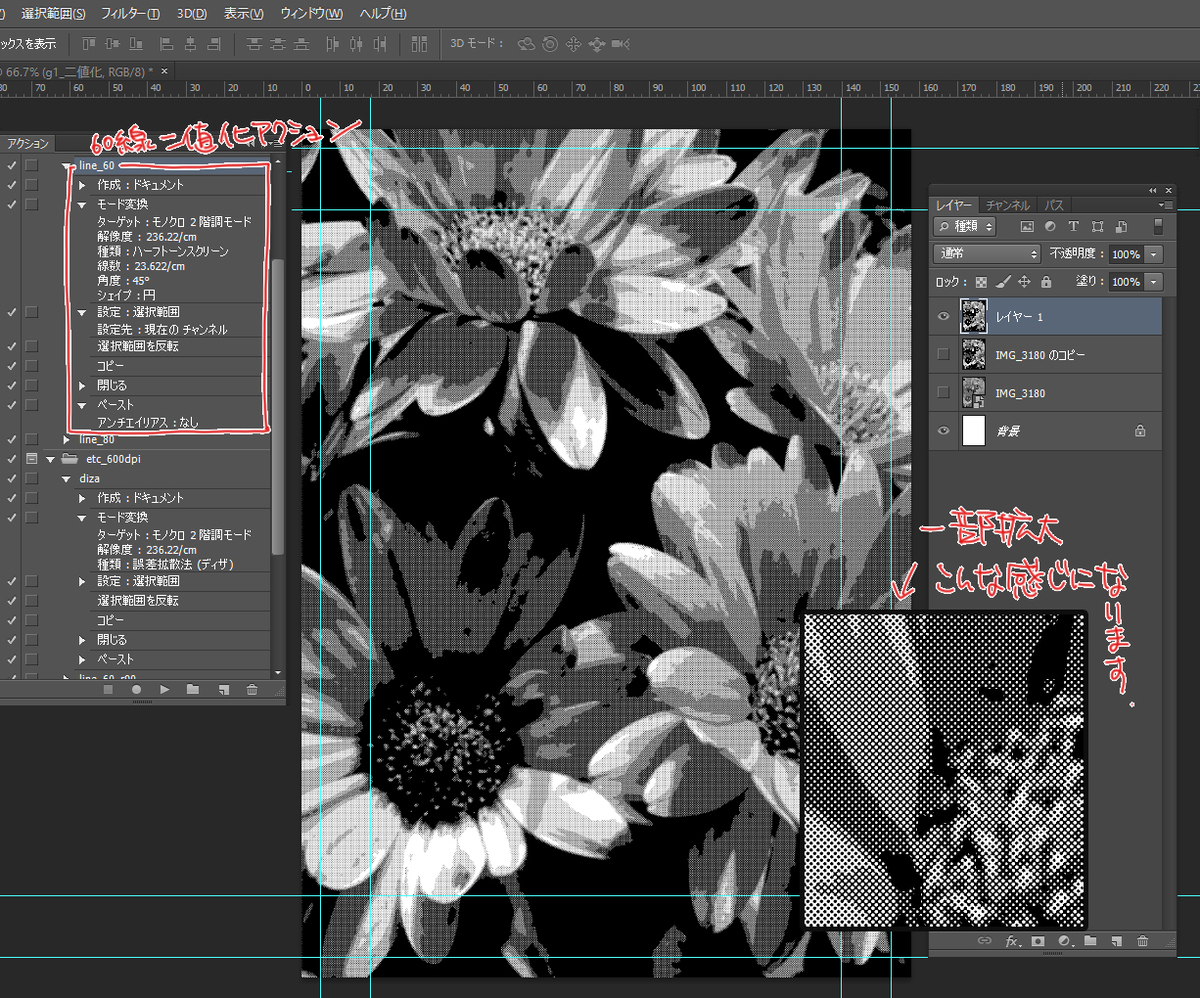Open 表示(V) menu
This screenshot has width=1200, height=998.
[244, 14]
